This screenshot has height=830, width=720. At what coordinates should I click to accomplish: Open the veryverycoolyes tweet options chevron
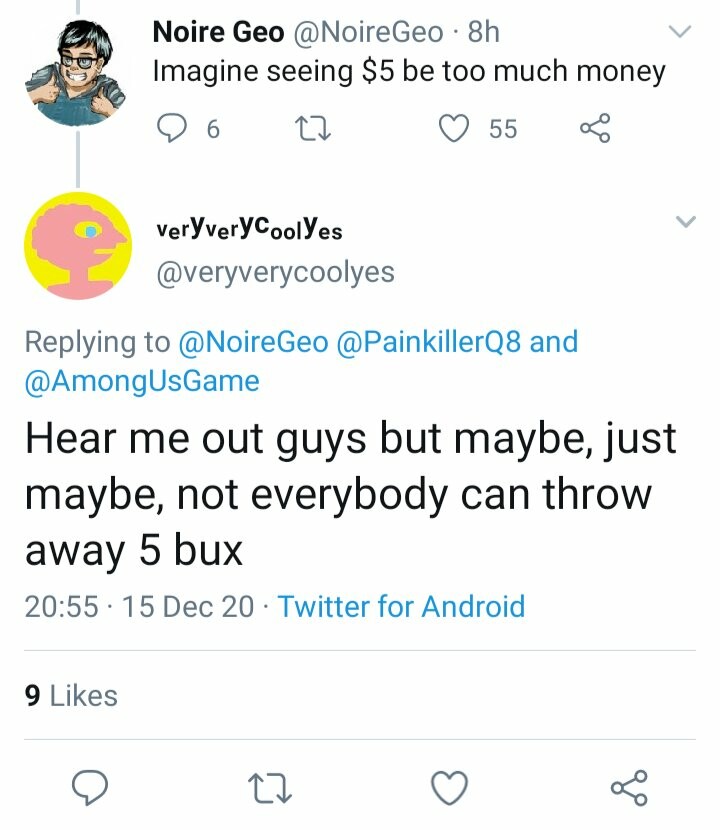[x=685, y=221]
